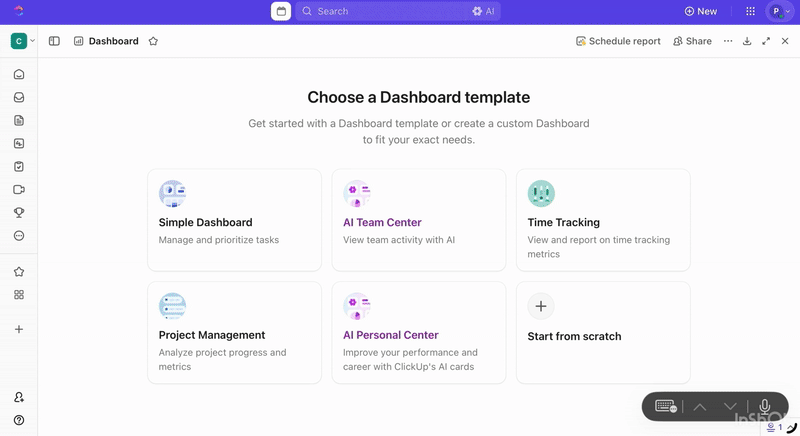Viewport: 800px width, 436px height.
Task: Open Clips video icon in sidebar
Action: coord(19,190)
